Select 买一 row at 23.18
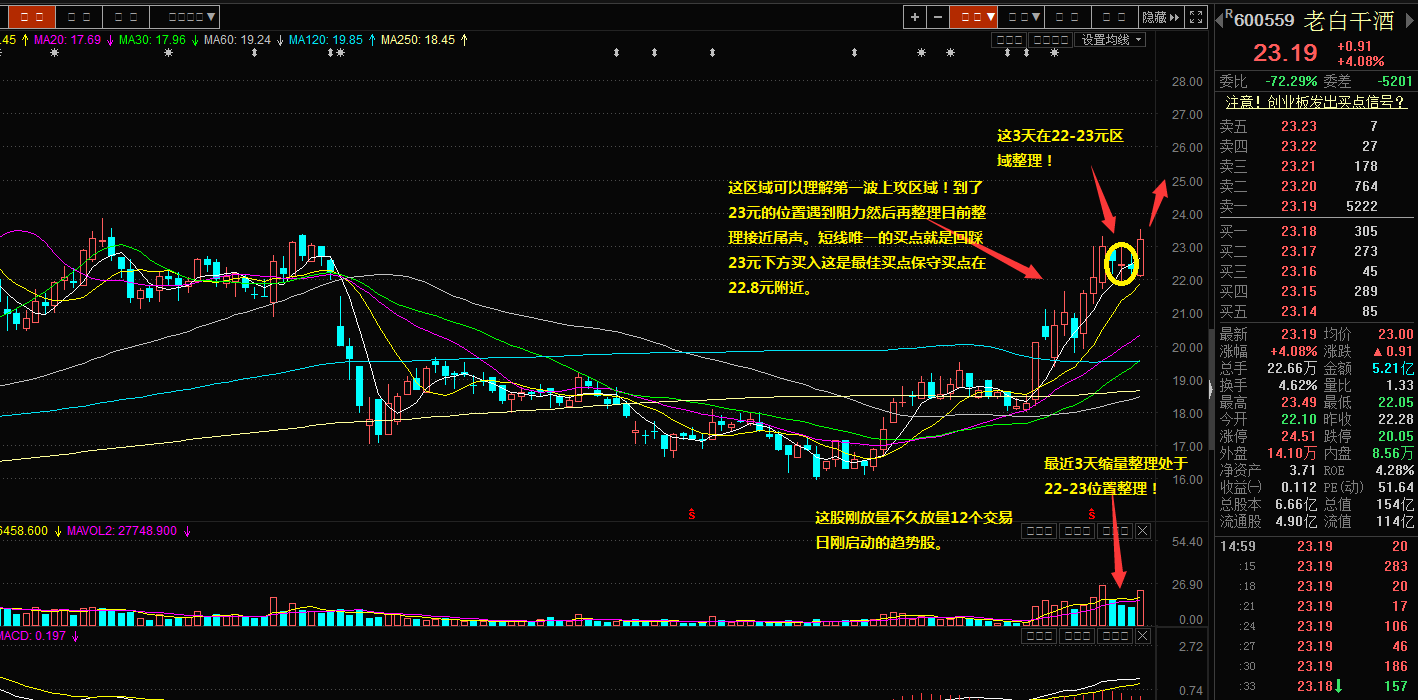This screenshot has width=1418, height=700. (1315, 231)
